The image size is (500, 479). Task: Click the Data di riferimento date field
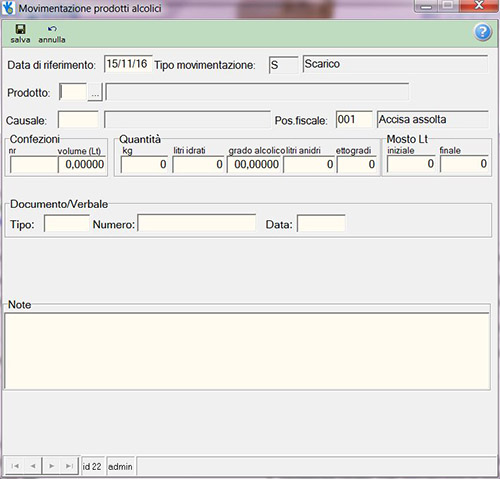coord(128,64)
